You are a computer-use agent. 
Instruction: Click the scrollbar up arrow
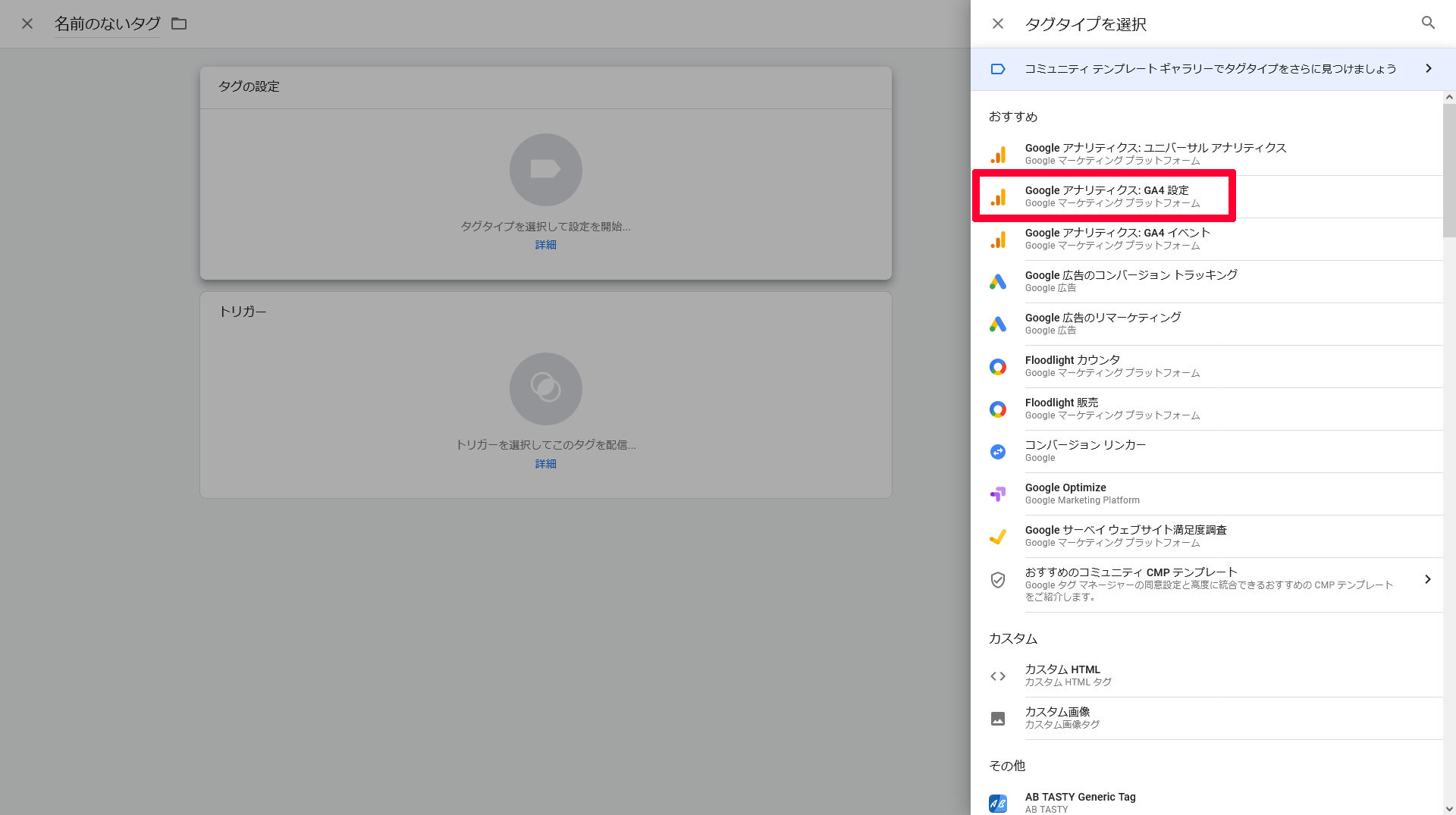click(1449, 97)
